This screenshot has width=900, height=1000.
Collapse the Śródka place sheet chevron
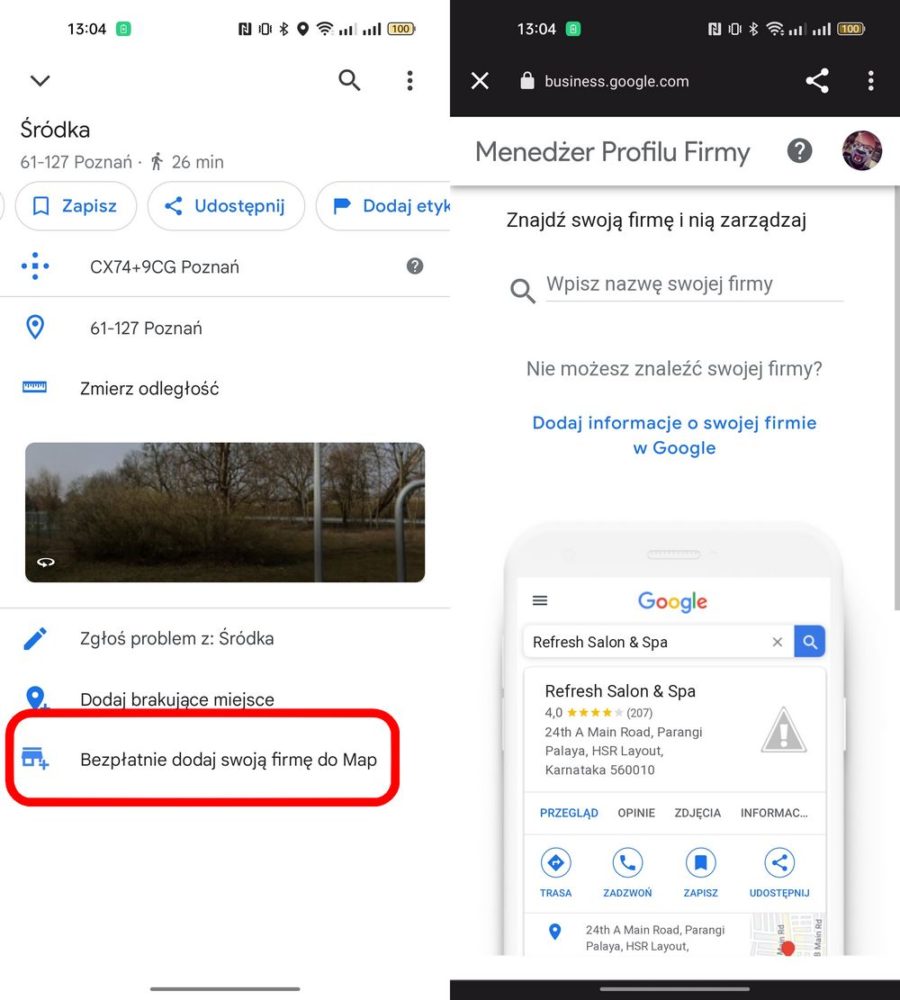click(40, 80)
